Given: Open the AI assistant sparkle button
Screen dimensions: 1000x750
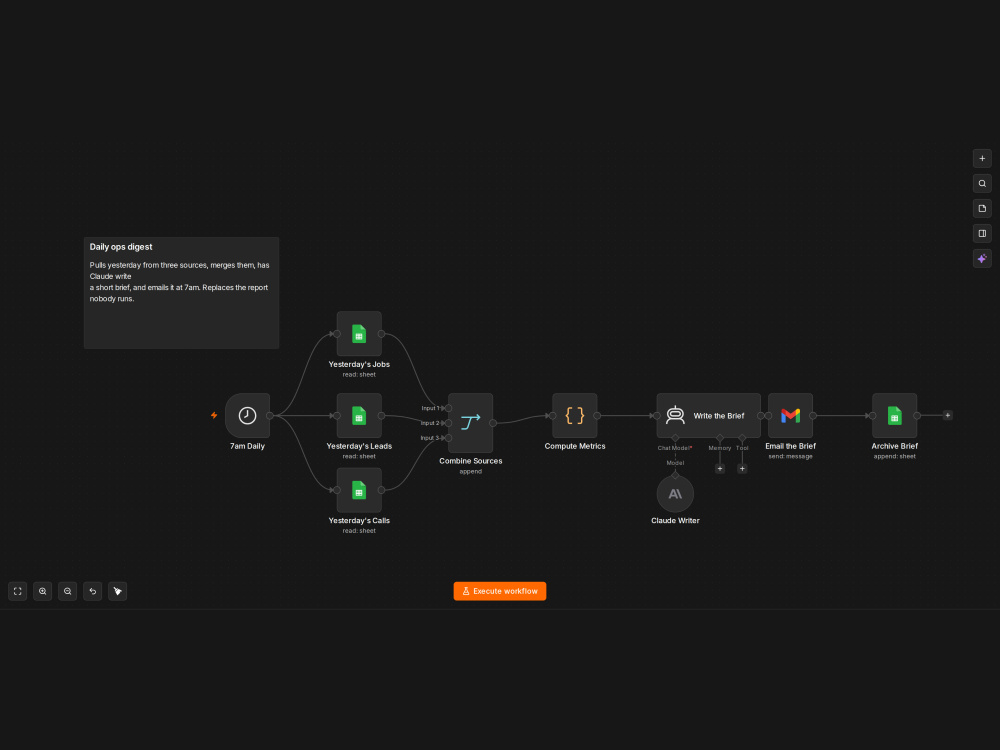Looking at the screenshot, I should (x=982, y=258).
